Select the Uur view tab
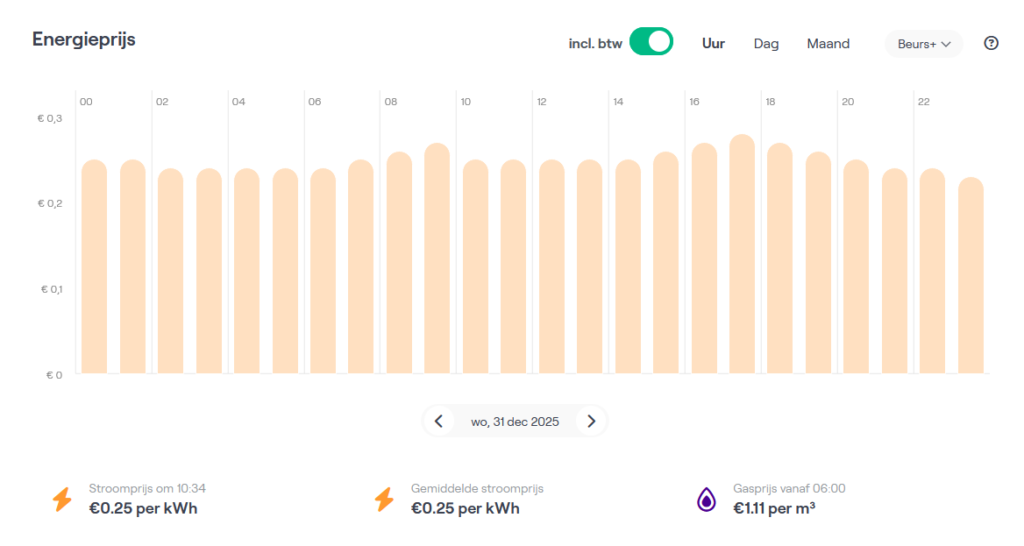Image resolution: width=1024 pixels, height=546 pixels. [713, 44]
